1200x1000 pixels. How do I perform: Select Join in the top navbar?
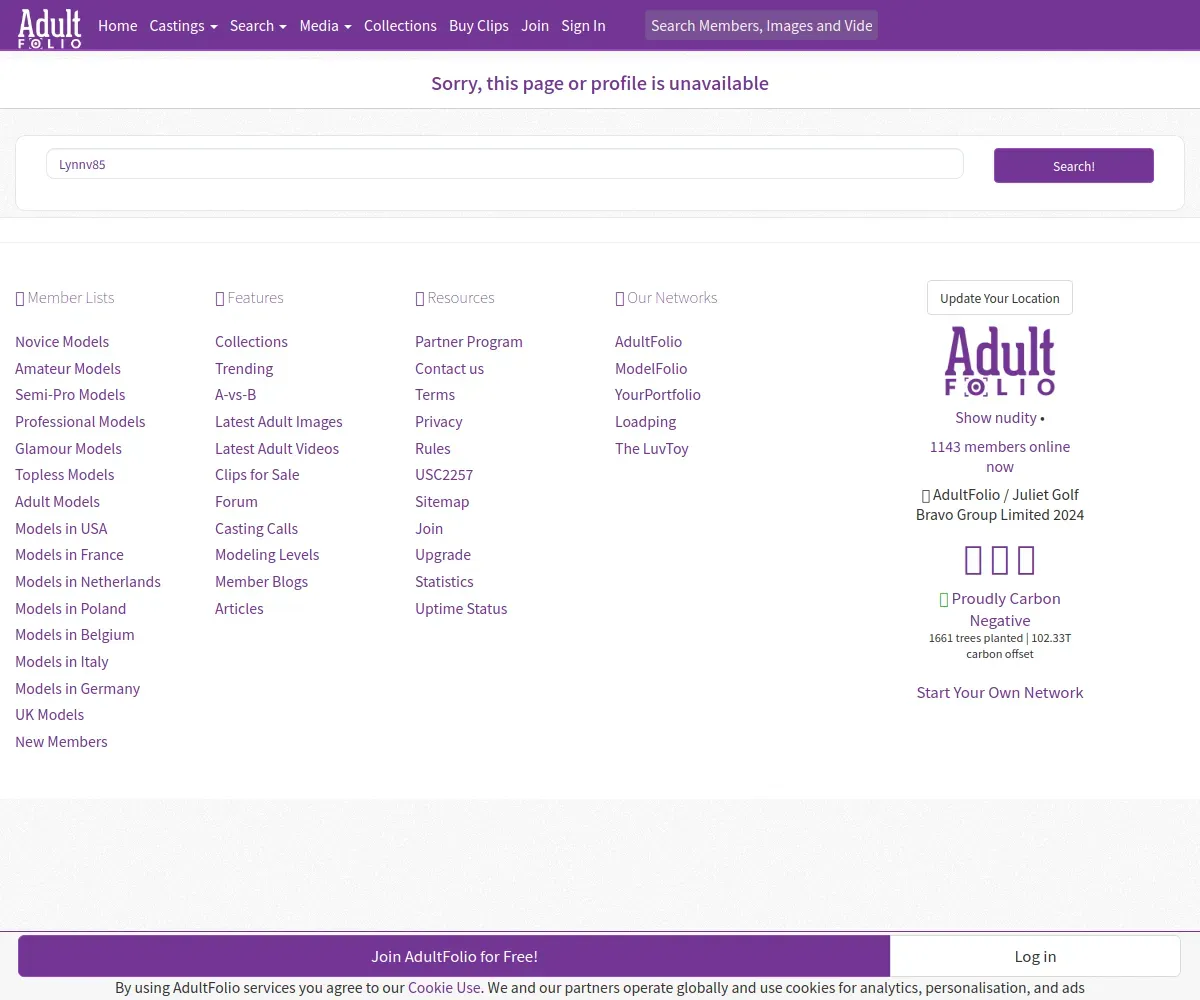(x=535, y=26)
